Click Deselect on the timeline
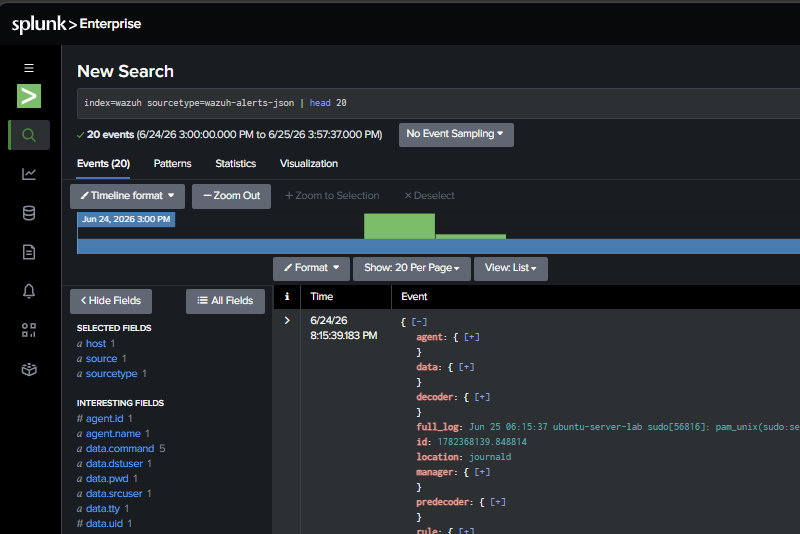 429,196
